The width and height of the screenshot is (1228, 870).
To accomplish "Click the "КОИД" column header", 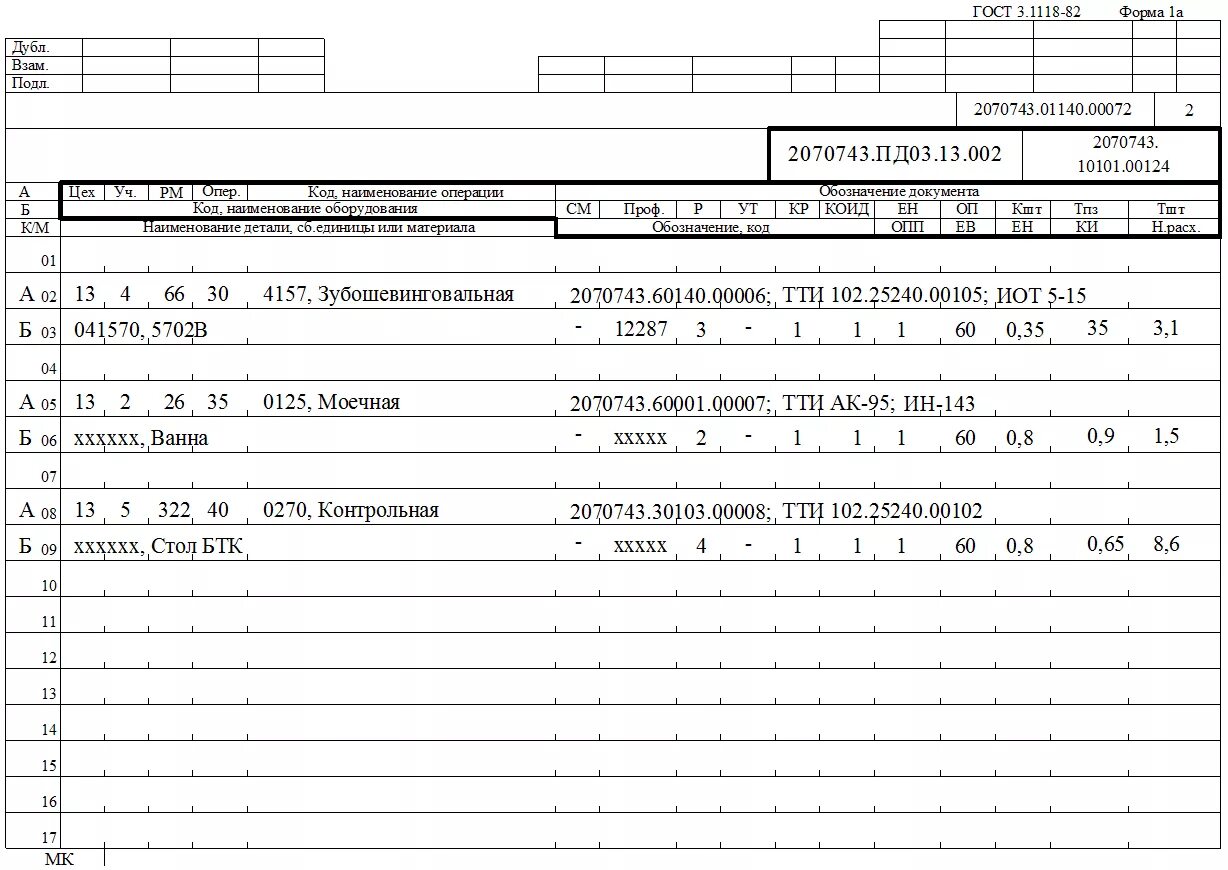I will tap(848, 209).
